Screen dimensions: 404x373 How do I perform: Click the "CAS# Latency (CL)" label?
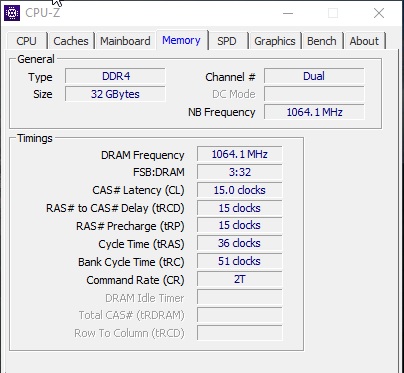138,190
